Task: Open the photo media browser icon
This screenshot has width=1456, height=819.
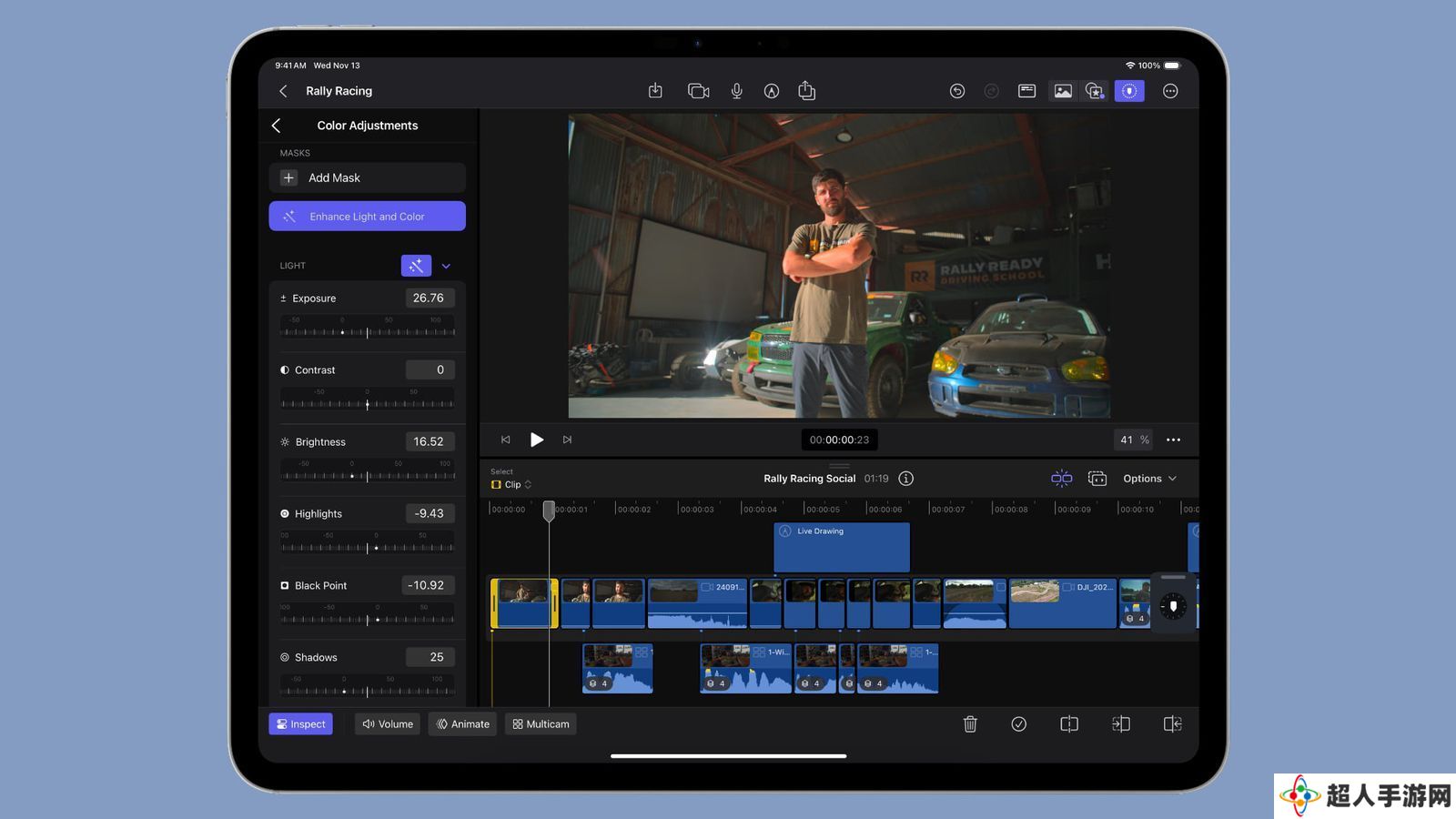Action: (x=1063, y=91)
